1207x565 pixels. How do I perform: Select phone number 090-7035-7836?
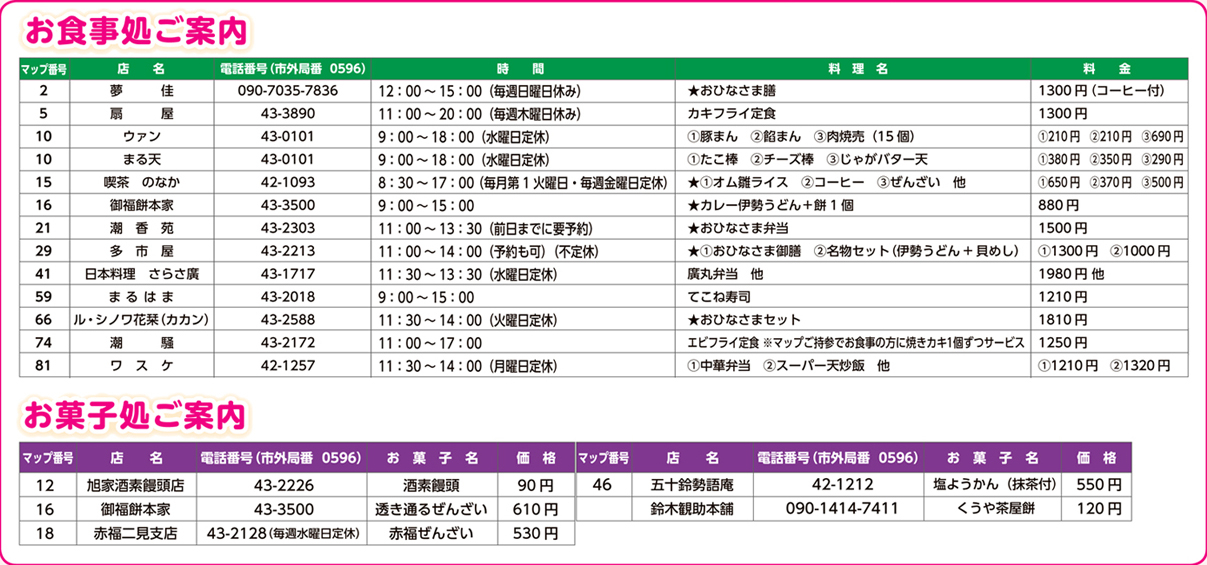click(288, 91)
